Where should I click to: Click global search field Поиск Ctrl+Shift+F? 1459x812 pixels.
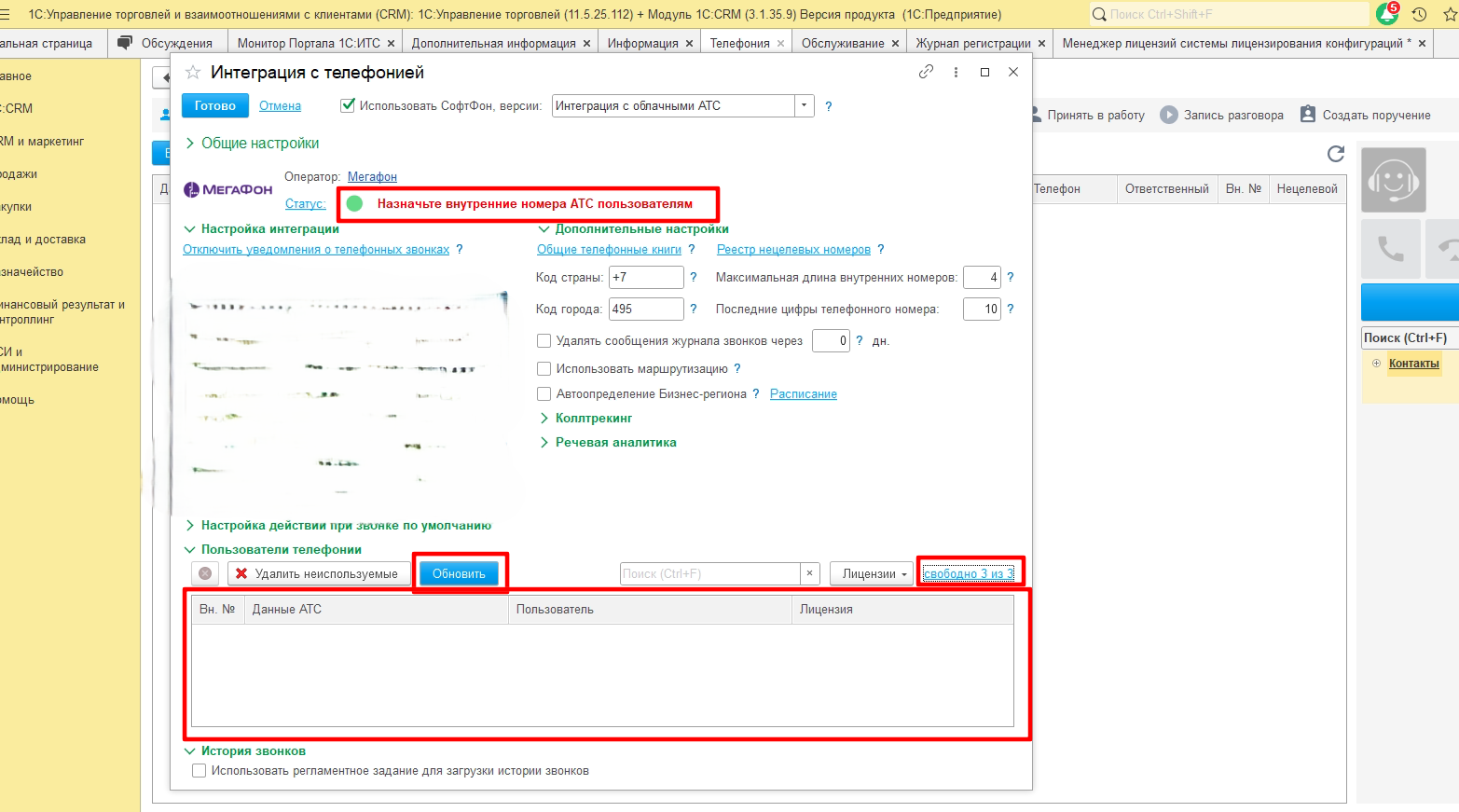[1229, 14]
